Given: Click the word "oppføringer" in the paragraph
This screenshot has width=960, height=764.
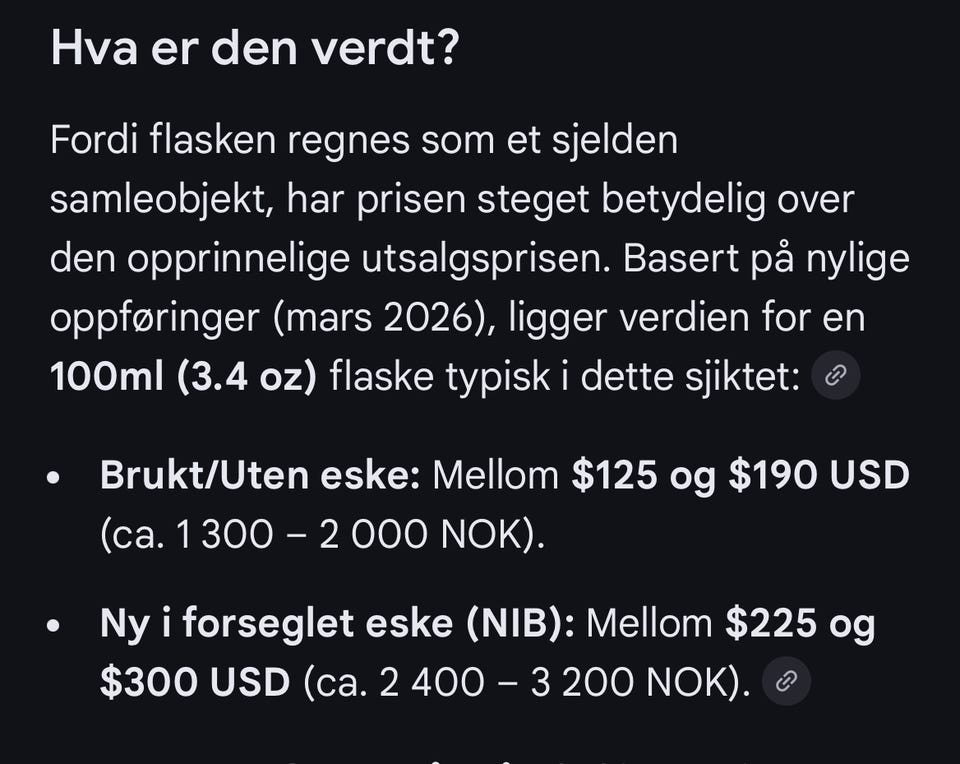Looking at the screenshot, I should pyautogui.click(x=155, y=319).
